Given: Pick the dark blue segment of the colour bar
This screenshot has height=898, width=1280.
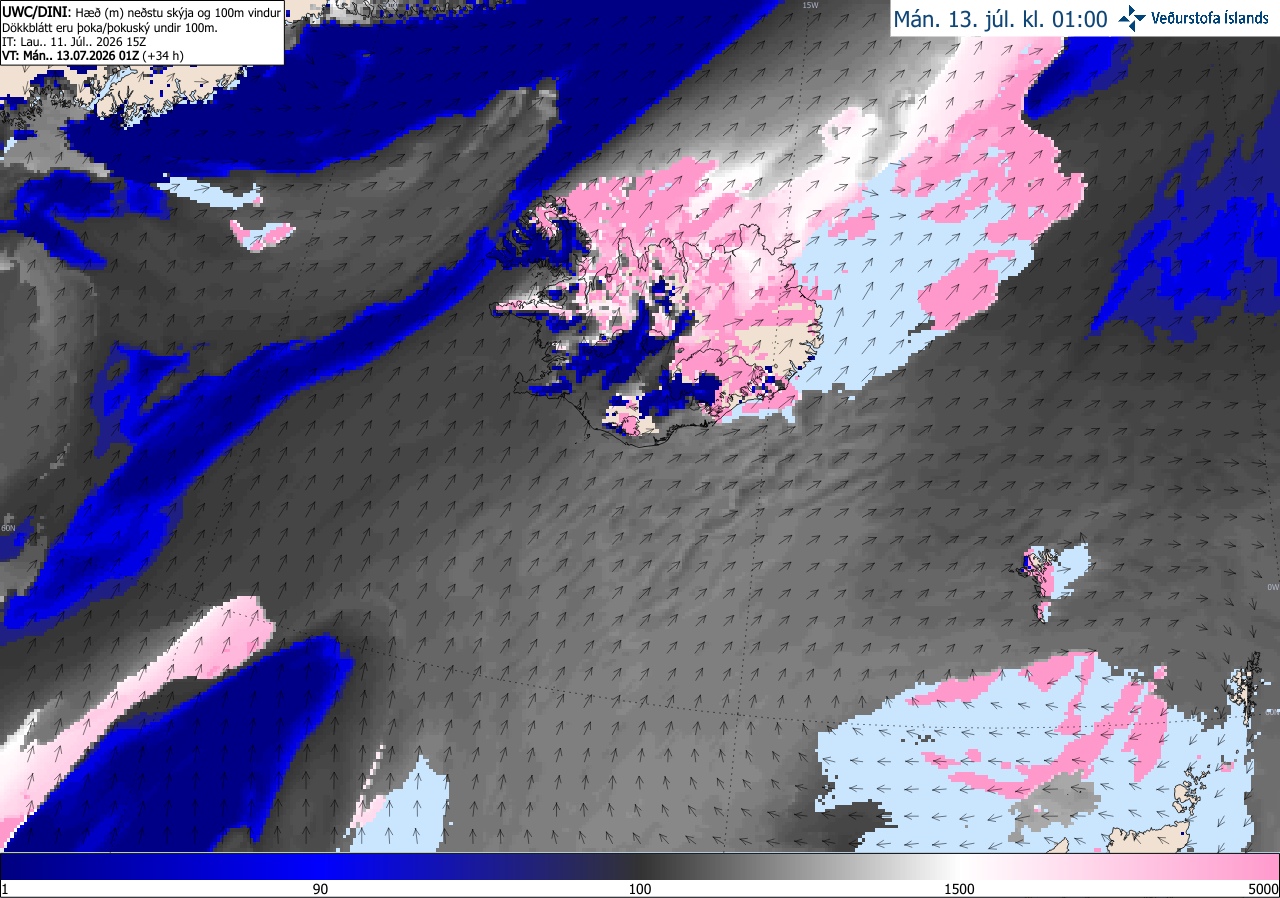Looking at the screenshot, I should pyautogui.click(x=200, y=866).
